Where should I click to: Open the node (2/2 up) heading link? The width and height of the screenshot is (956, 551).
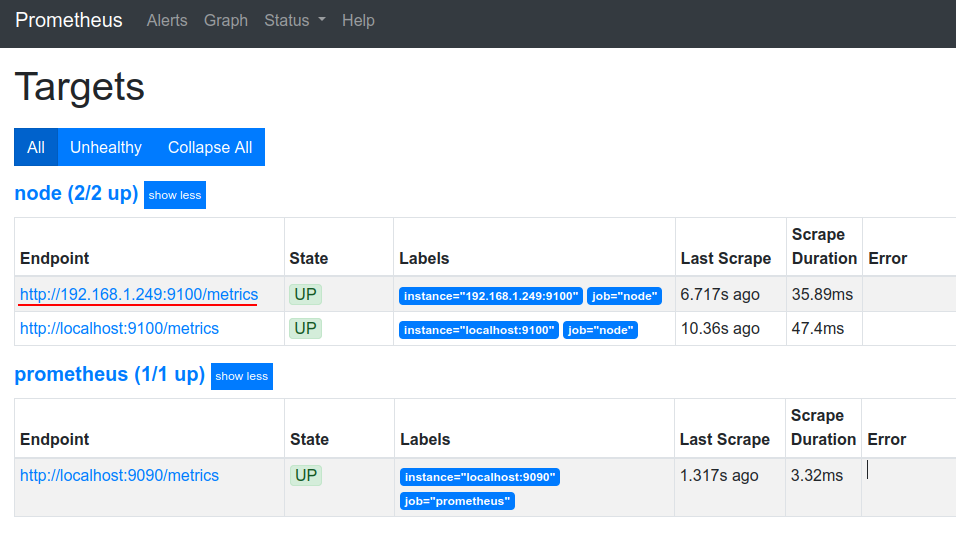[76, 193]
